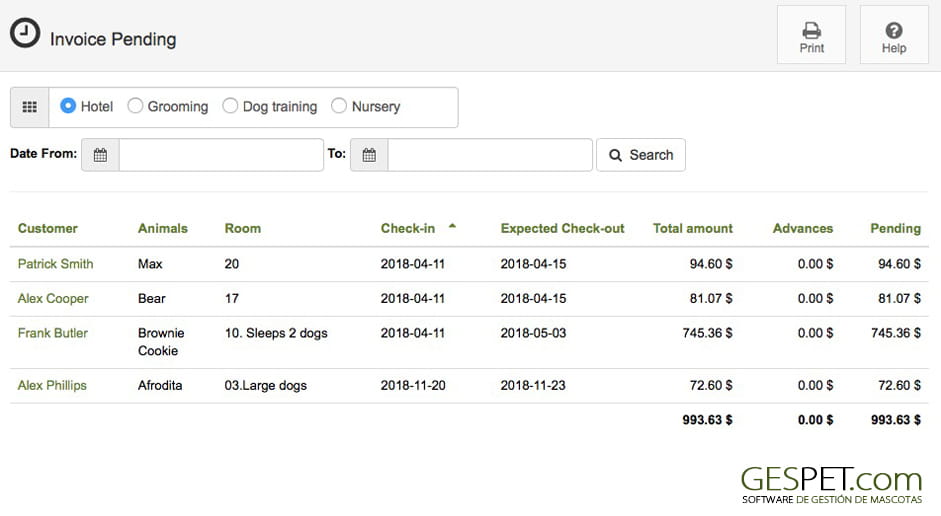The height and width of the screenshot is (516, 941).
Task: Sort by Total amount column header
Action: pos(693,229)
